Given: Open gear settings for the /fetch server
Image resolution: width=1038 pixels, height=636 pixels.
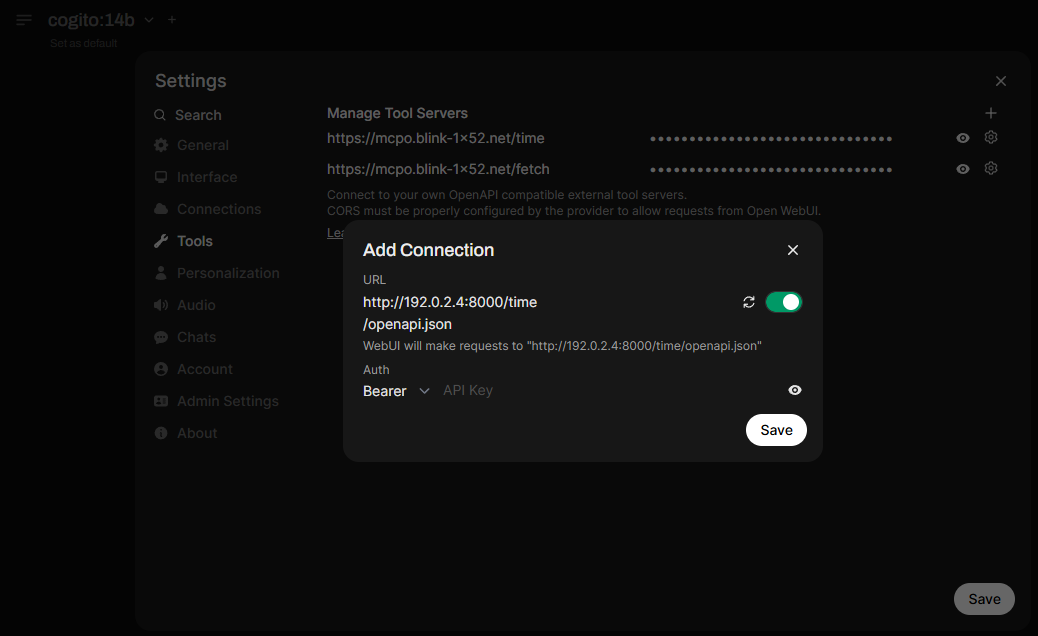Looking at the screenshot, I should (991, 168).
